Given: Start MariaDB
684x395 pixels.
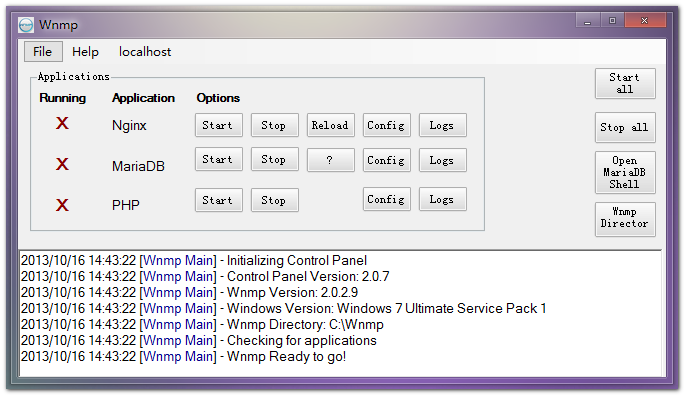Looking at the screenshot, I should [219, 159].
